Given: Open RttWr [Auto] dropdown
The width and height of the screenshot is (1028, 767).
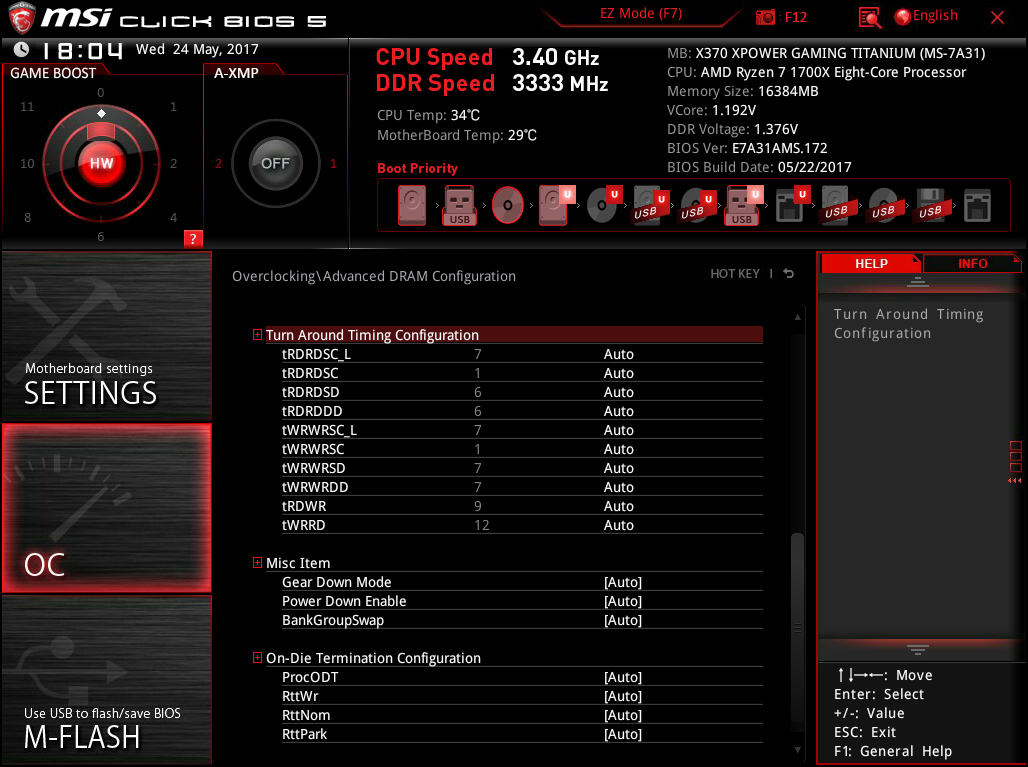Looking at the screenshot, I should pos(623,696).
